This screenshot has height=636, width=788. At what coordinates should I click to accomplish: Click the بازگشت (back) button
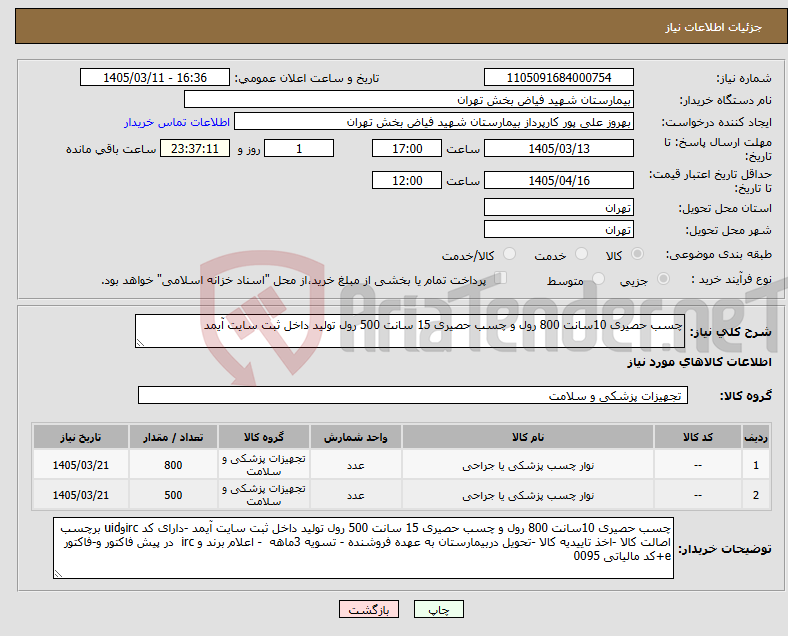369,609
